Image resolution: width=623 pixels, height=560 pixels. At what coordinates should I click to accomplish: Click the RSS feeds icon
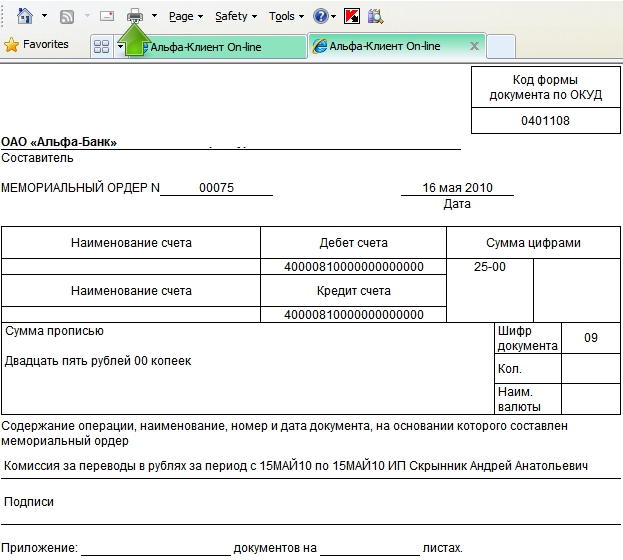(x=67, y=17)
